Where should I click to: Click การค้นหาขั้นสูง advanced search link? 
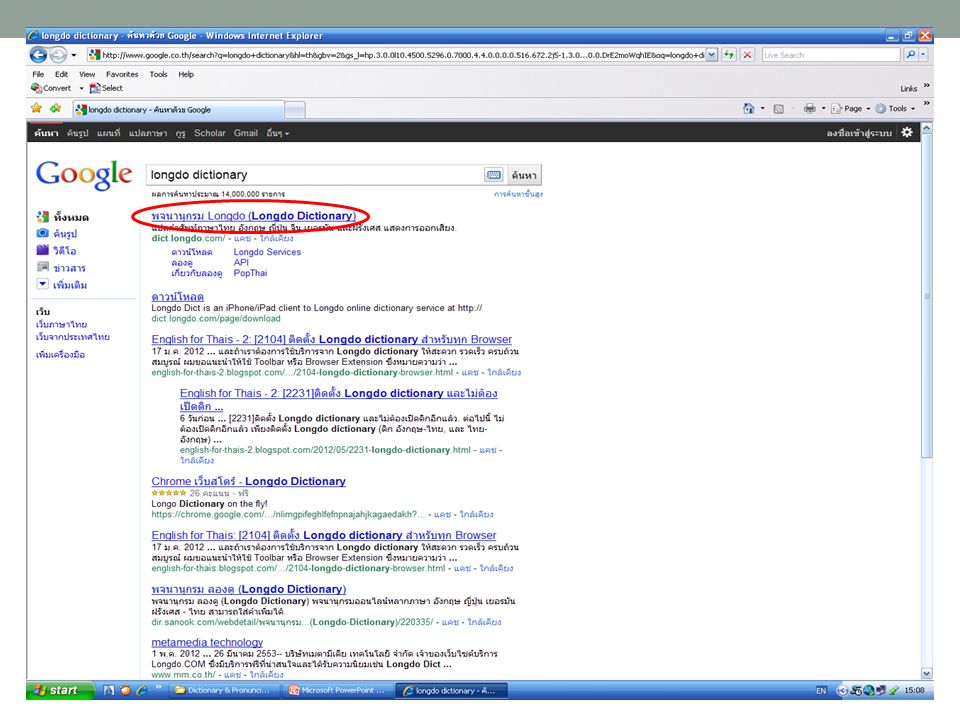click(x=519, y=194)
